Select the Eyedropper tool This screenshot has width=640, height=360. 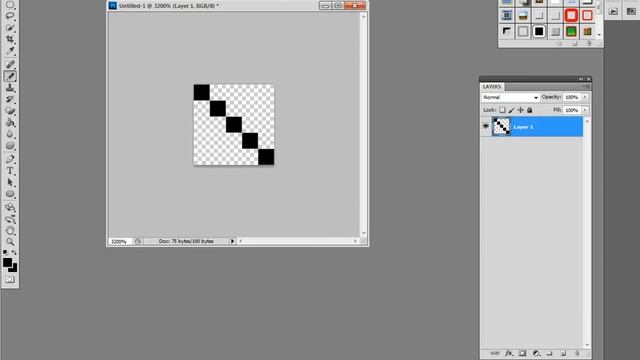pos(10,51)
